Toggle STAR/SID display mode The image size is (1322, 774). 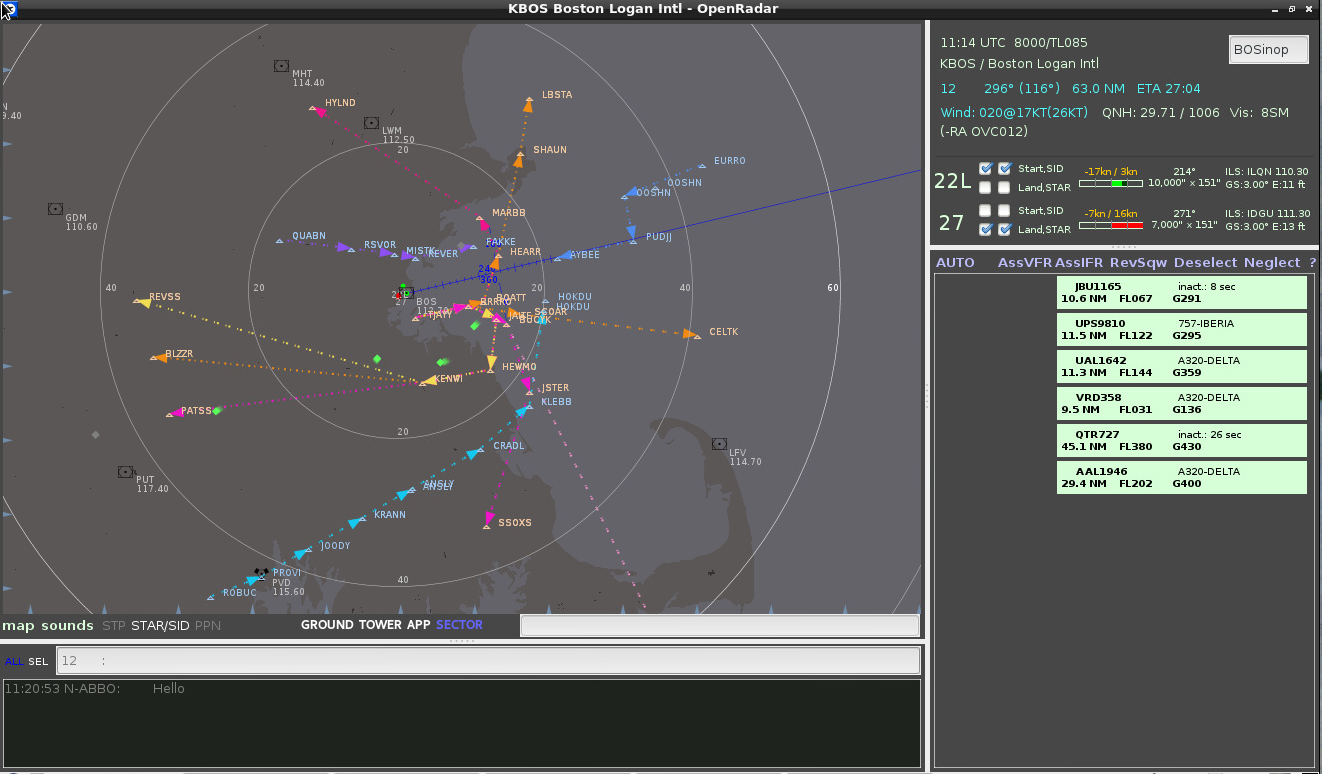160,626
